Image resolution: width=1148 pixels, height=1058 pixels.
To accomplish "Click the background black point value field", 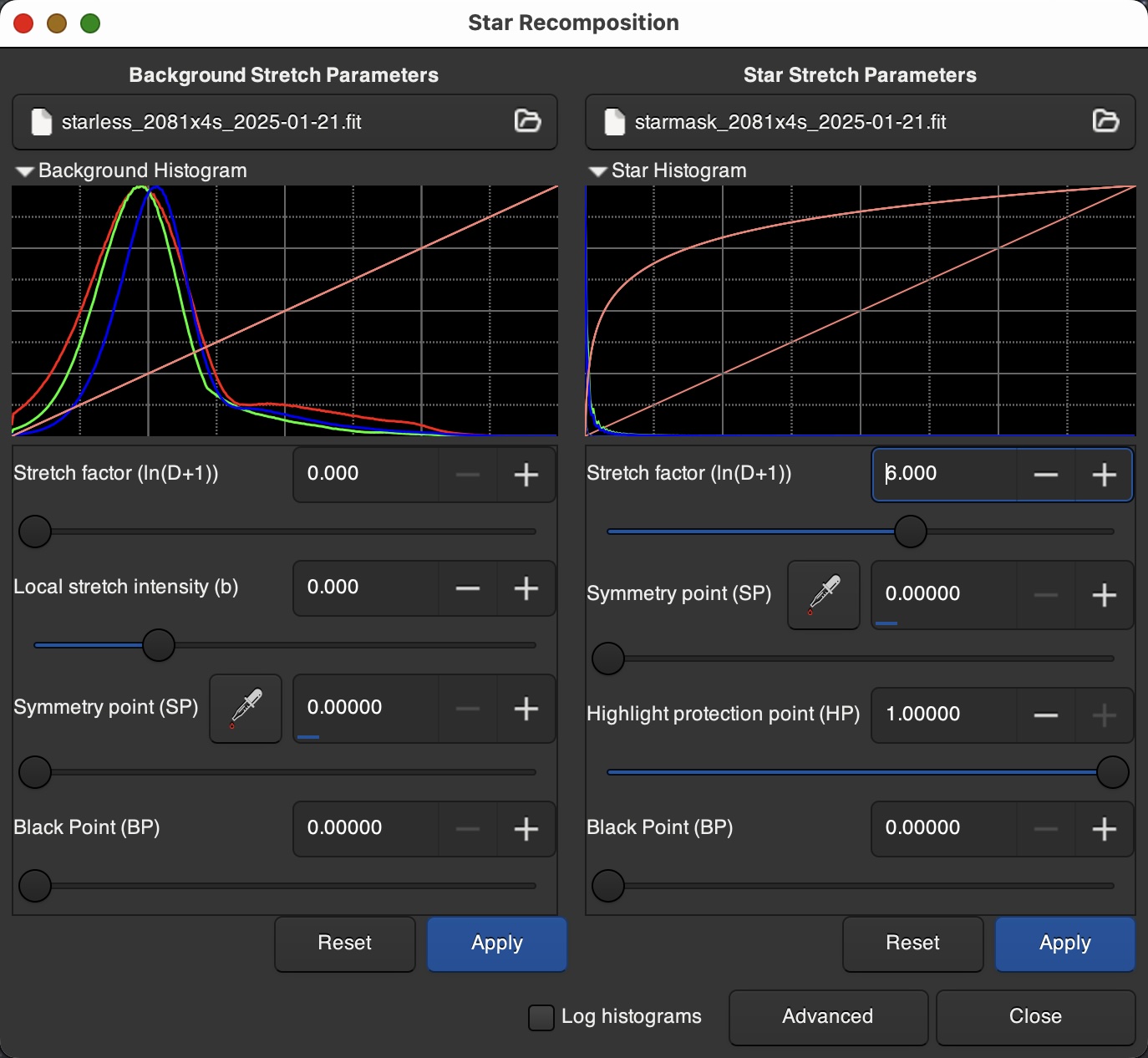I will point(366,829).
